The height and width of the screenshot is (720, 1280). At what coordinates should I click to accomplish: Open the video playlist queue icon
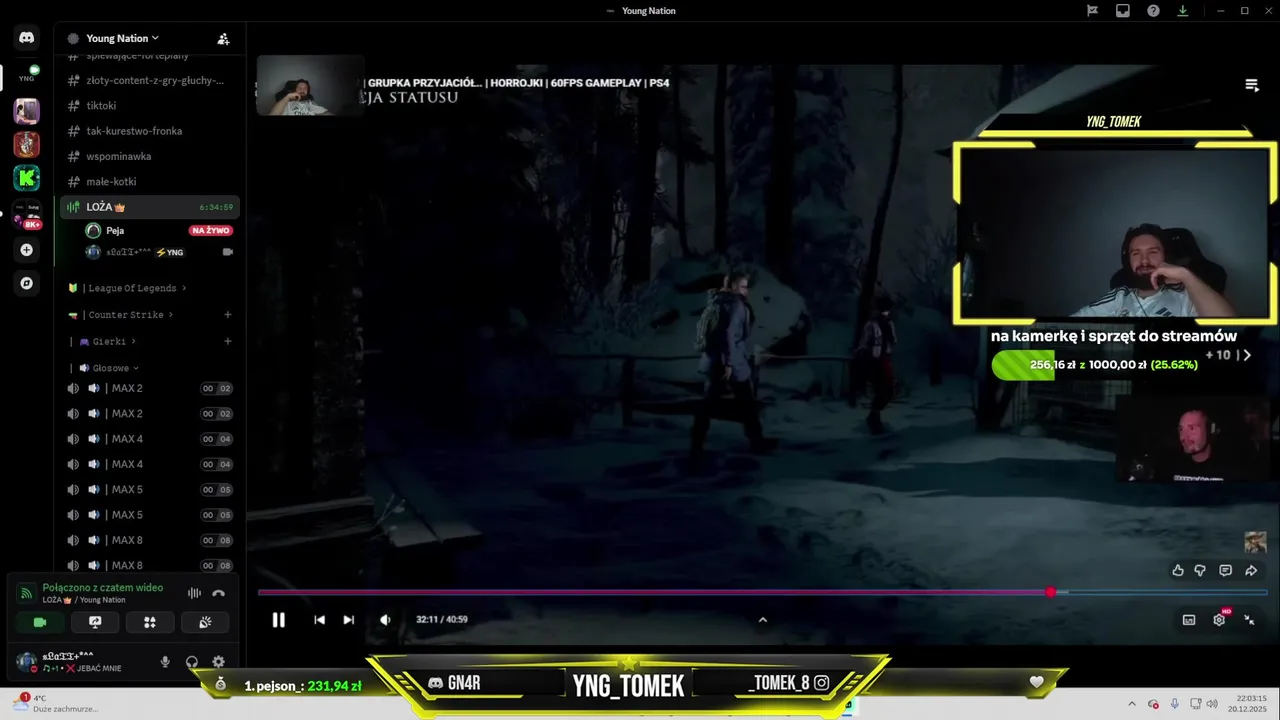(1251, 85)
